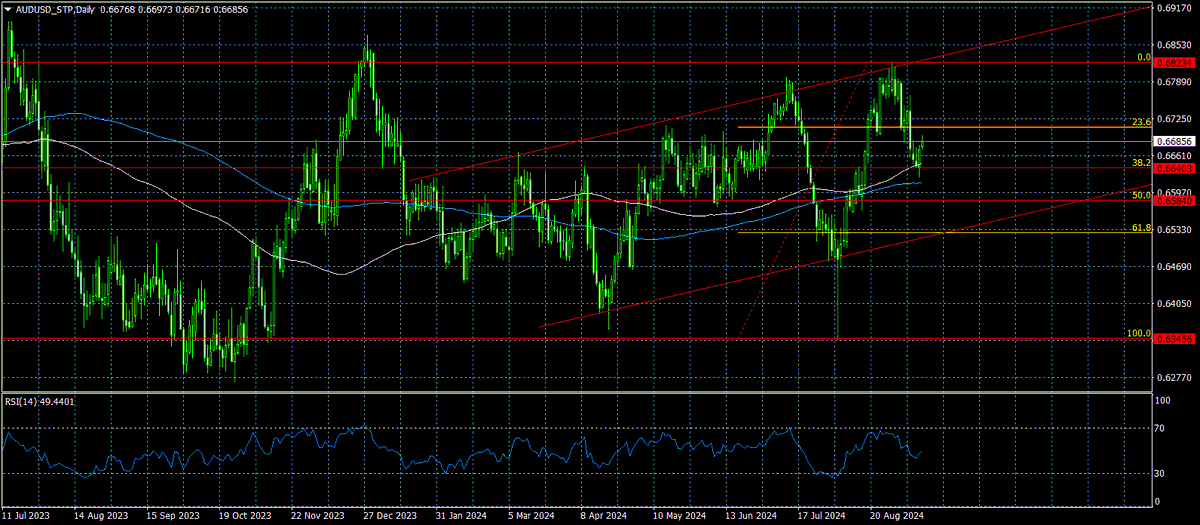Click the 0.69170 price scale value

pos(1173,8)
